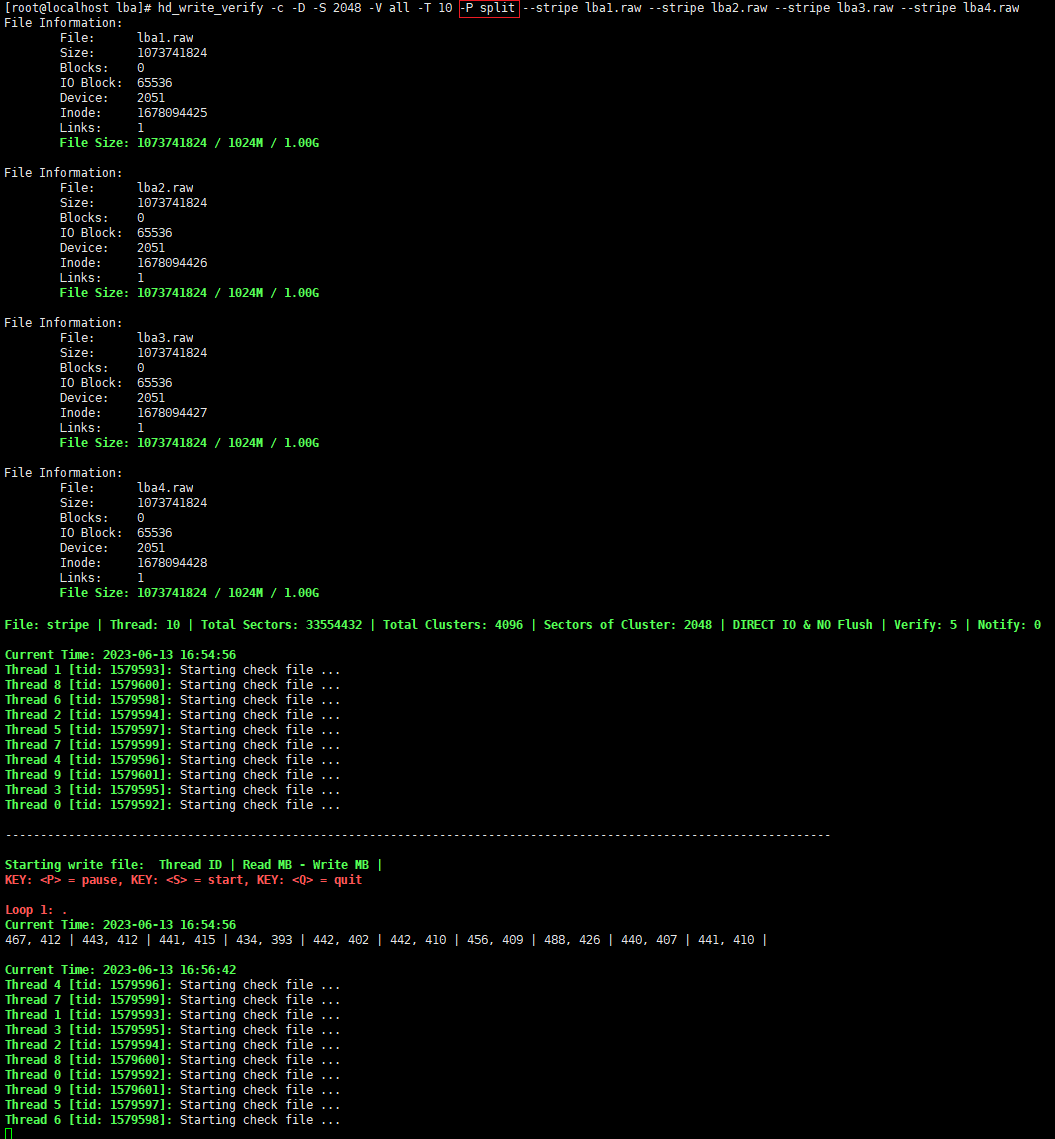Click second 'Thread 4 [tid: 1579596]' line
Image resolution: width=1055 pixels, height=1139 pixels.
[172, 985]
